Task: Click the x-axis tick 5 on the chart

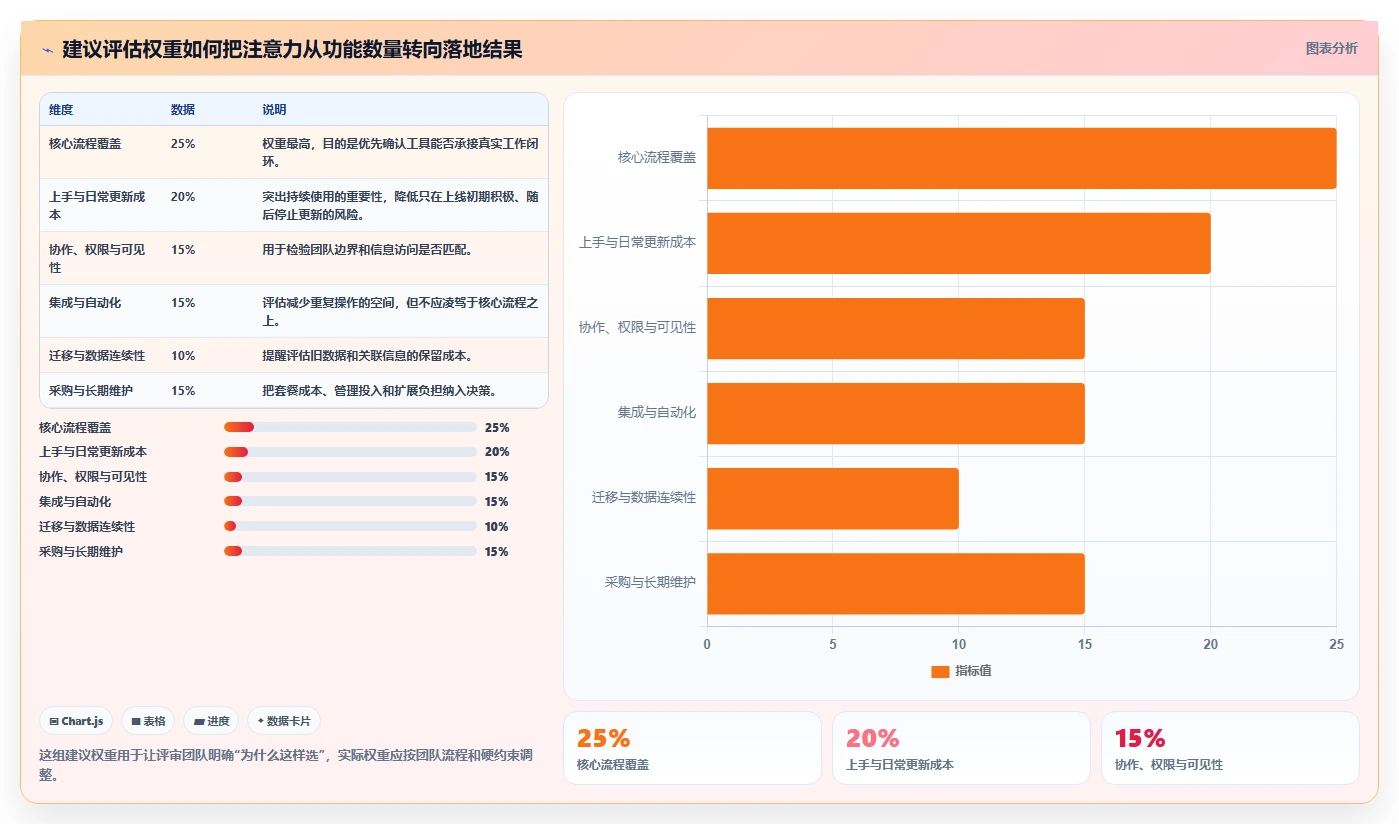Action: pos(833,645)
